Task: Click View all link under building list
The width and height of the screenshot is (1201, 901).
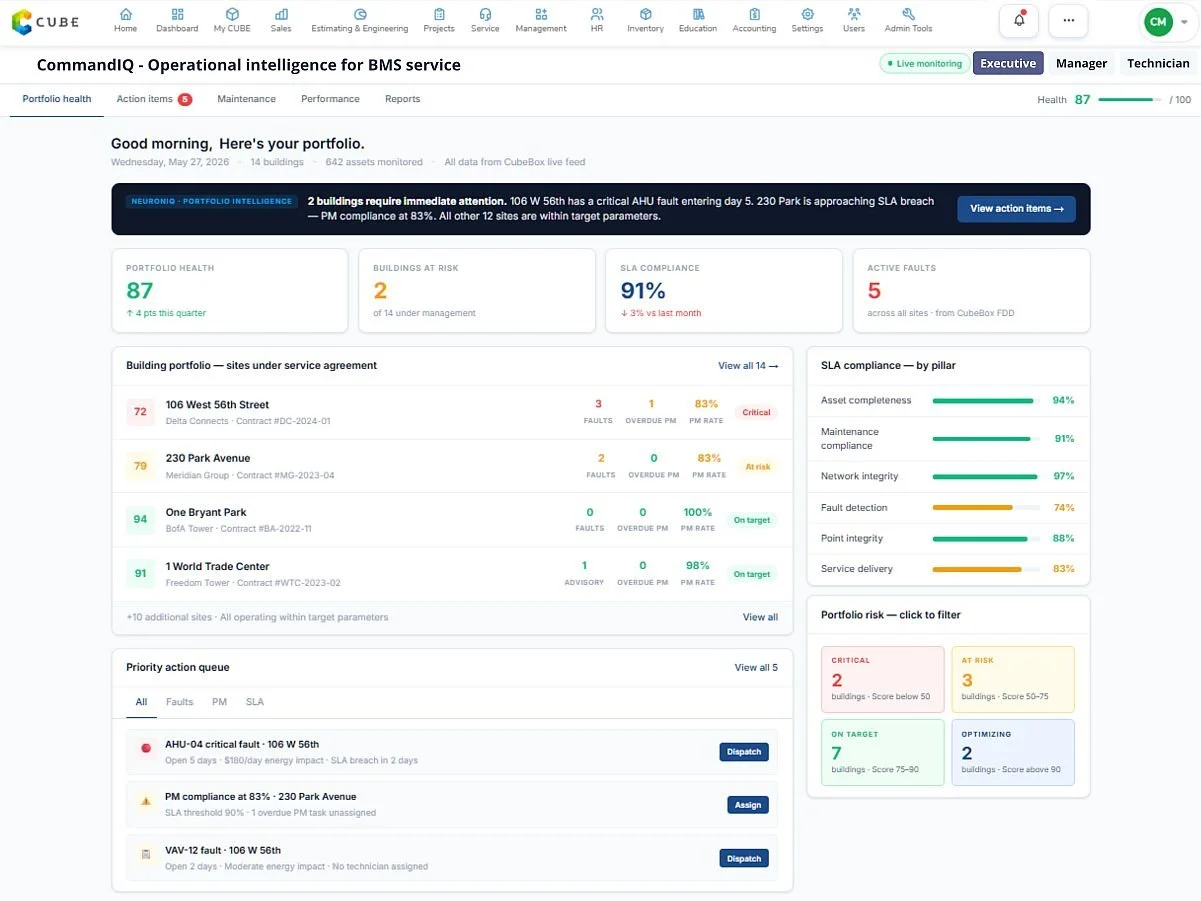Action: 760,617
